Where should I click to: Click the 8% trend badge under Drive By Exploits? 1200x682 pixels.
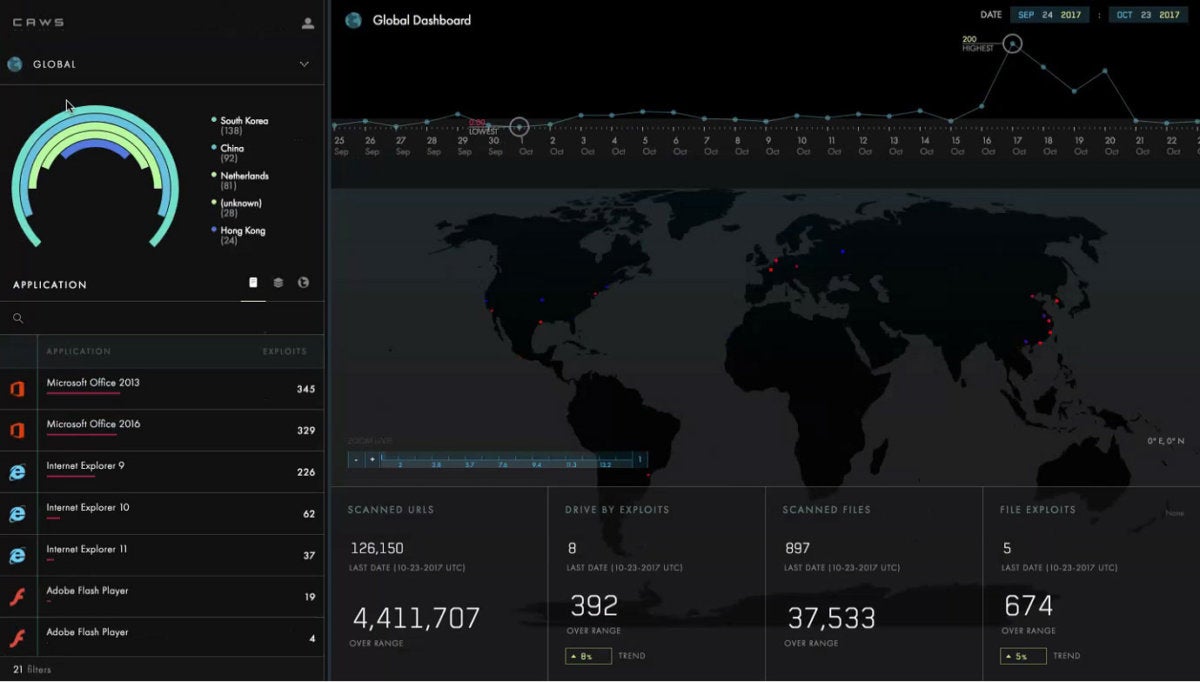coord(589,656)
